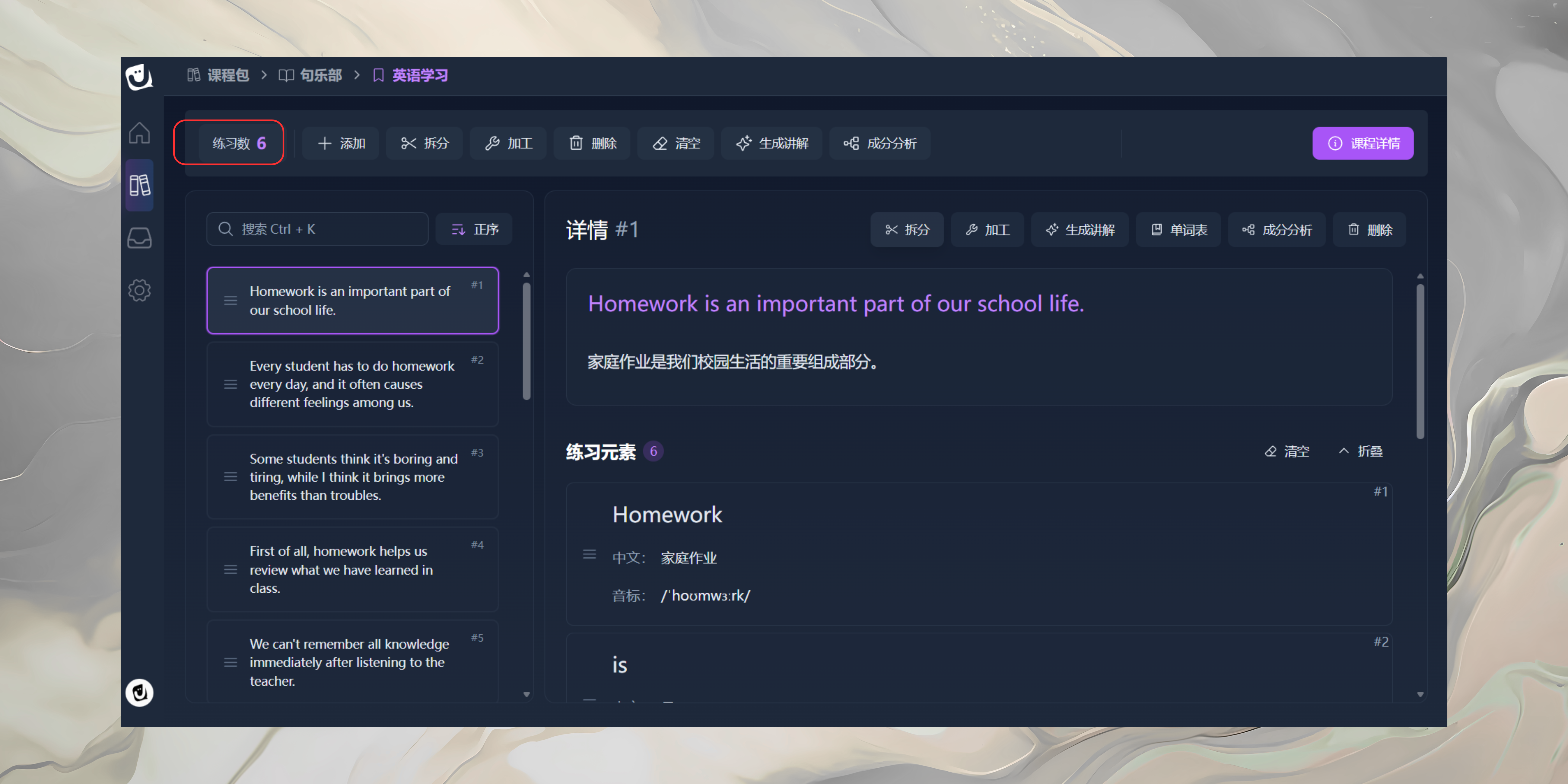Open 课程详情 course details

pyautogui.click(x=1362, y=144)
